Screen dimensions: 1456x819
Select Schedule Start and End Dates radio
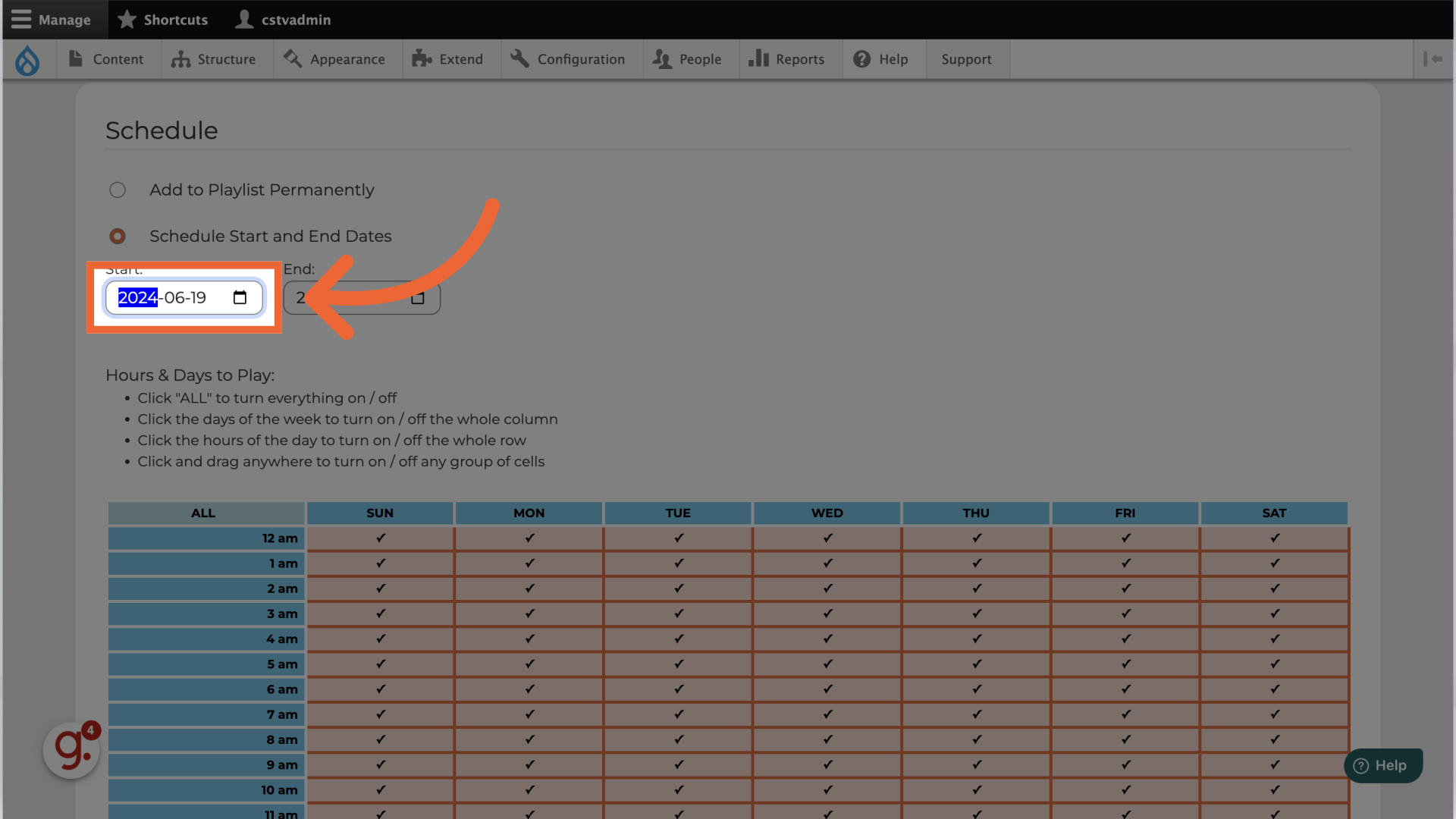point(118,237)
